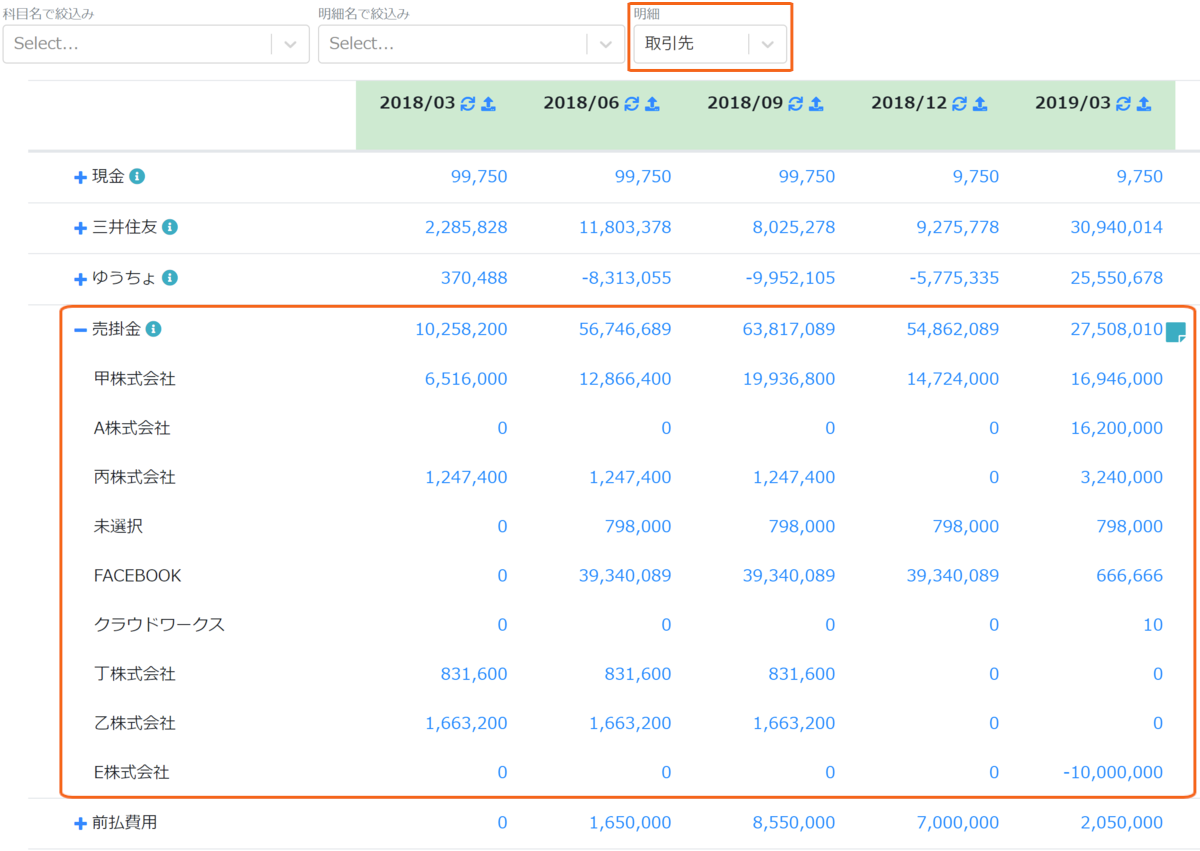Screen dimensions: 1200x851
Task: Show info for 三井住友 account
Action: click(170, 227)
